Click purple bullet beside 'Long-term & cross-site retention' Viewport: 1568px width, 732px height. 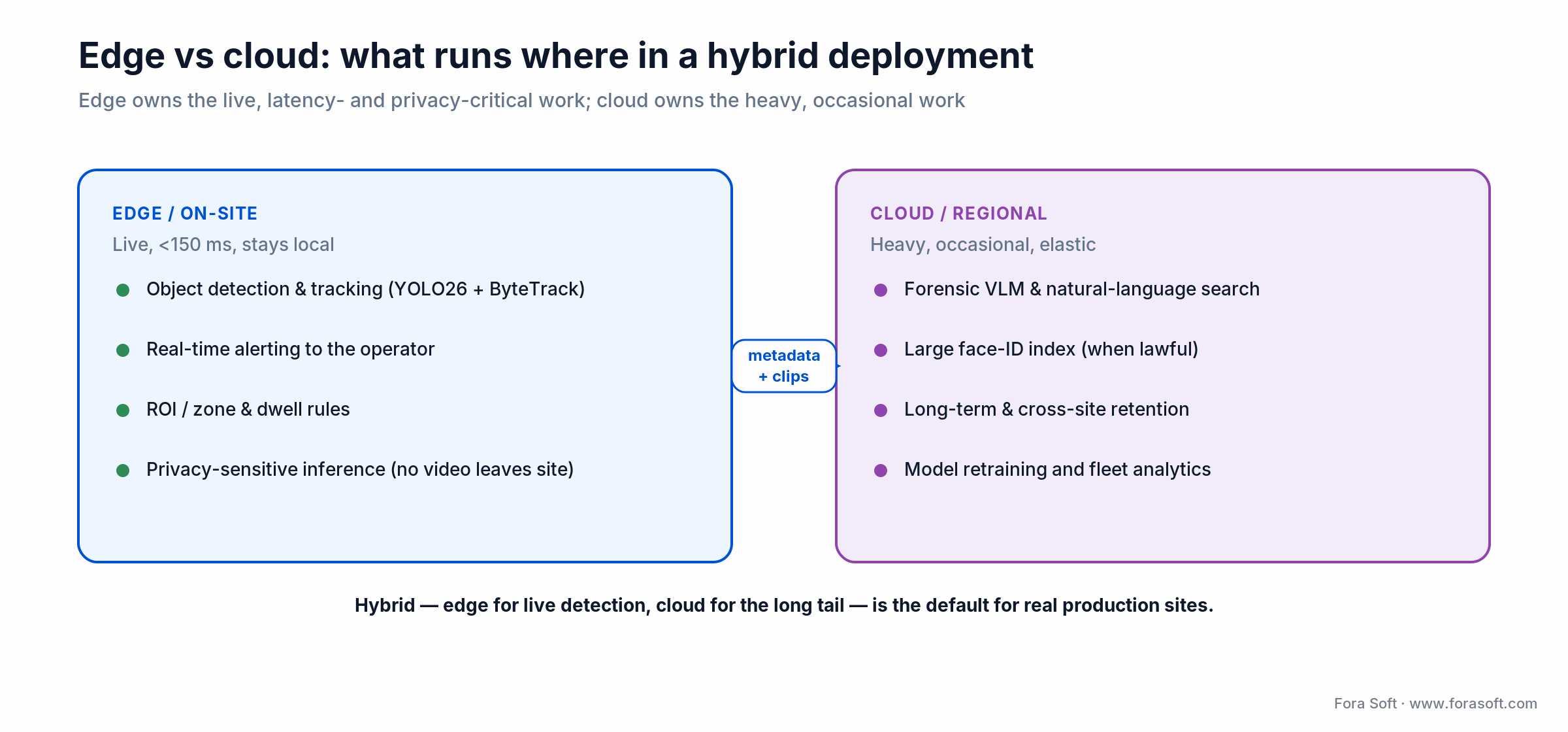coord(881,410)
